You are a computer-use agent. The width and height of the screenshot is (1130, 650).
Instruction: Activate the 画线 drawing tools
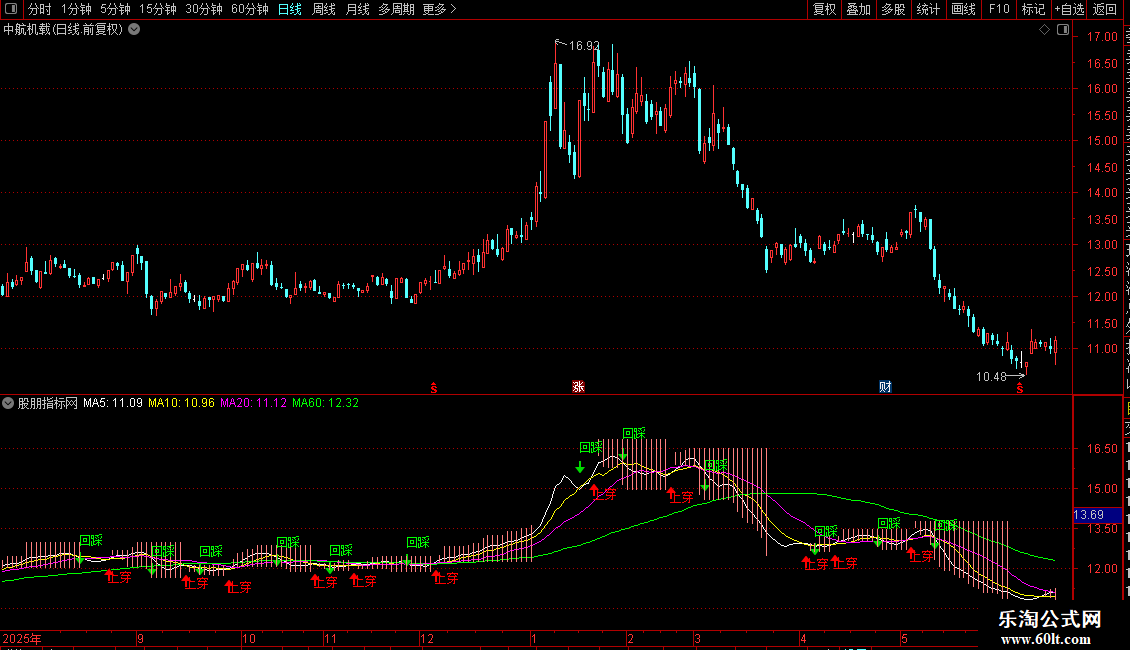[963, 9]
